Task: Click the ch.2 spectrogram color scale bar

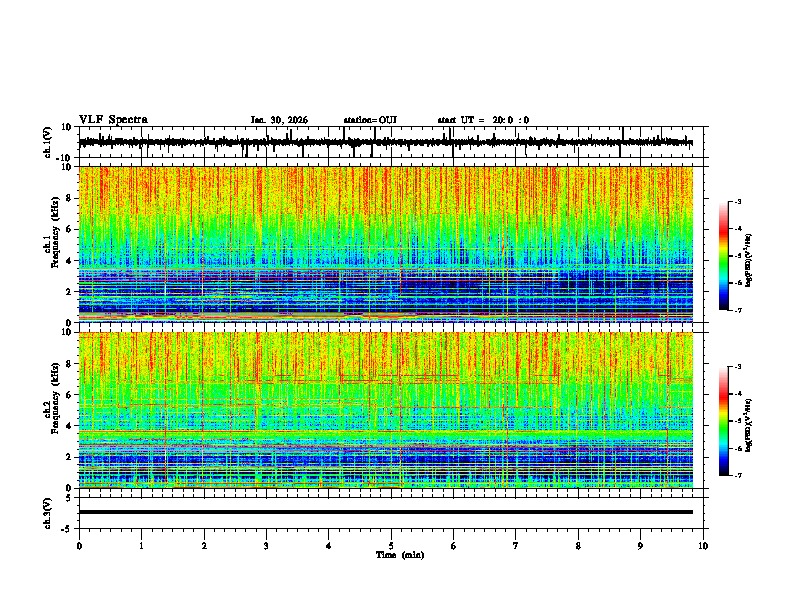Action: coord(723,421)
